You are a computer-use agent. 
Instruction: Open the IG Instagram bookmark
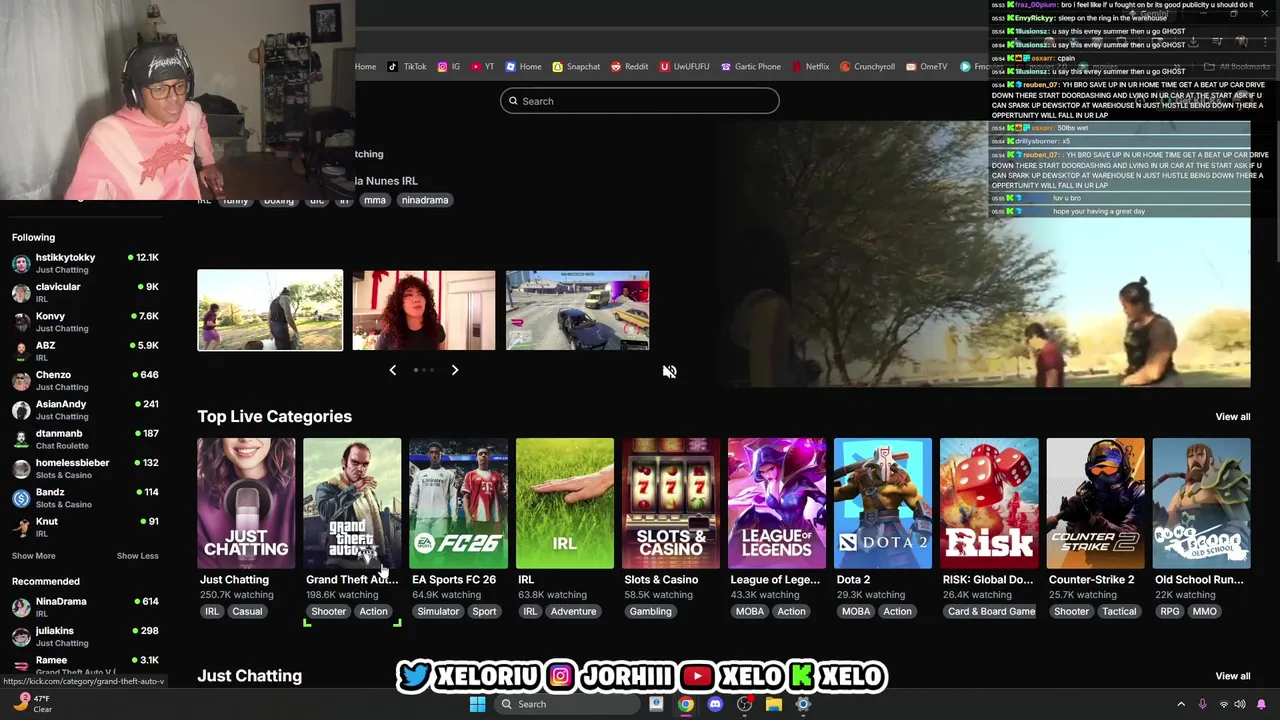tap(449, 67)
